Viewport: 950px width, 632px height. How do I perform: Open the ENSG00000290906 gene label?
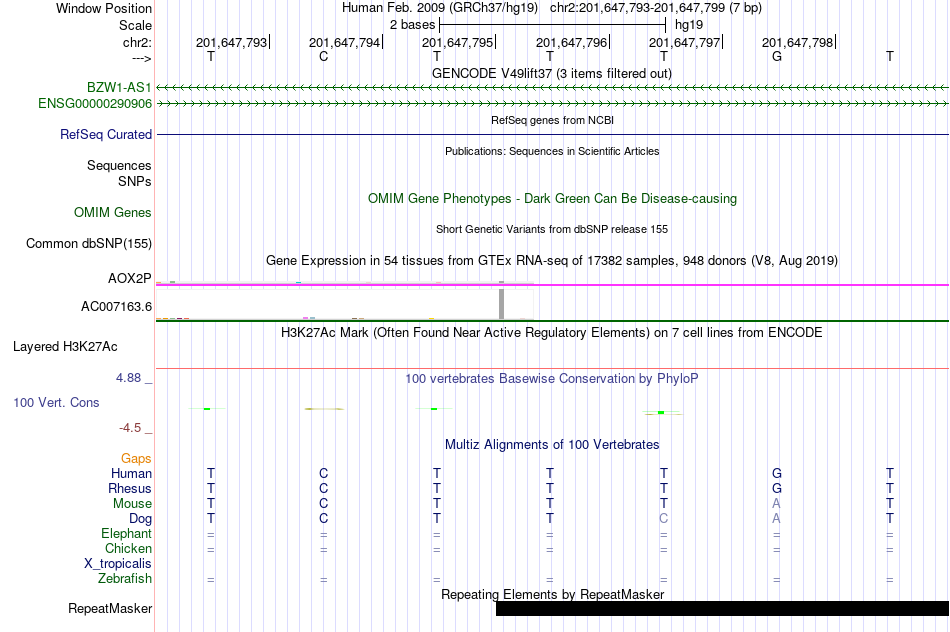click(95, 104)
